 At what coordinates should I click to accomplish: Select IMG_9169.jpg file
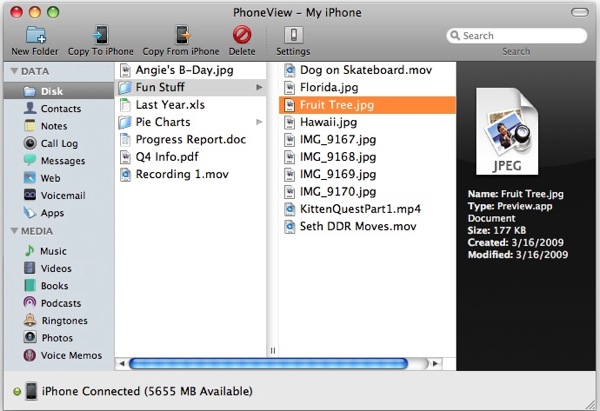(x=367, y=175)
